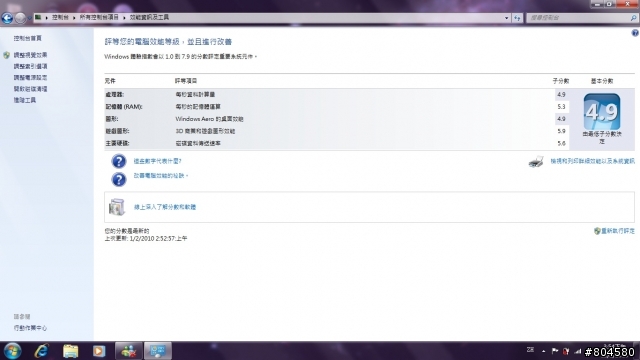Viewport: 640px width, 360px height.
Task: Go to 所有控制台項目 breadcrumb item
Action: pyautogui.click(x=99, y=18)
